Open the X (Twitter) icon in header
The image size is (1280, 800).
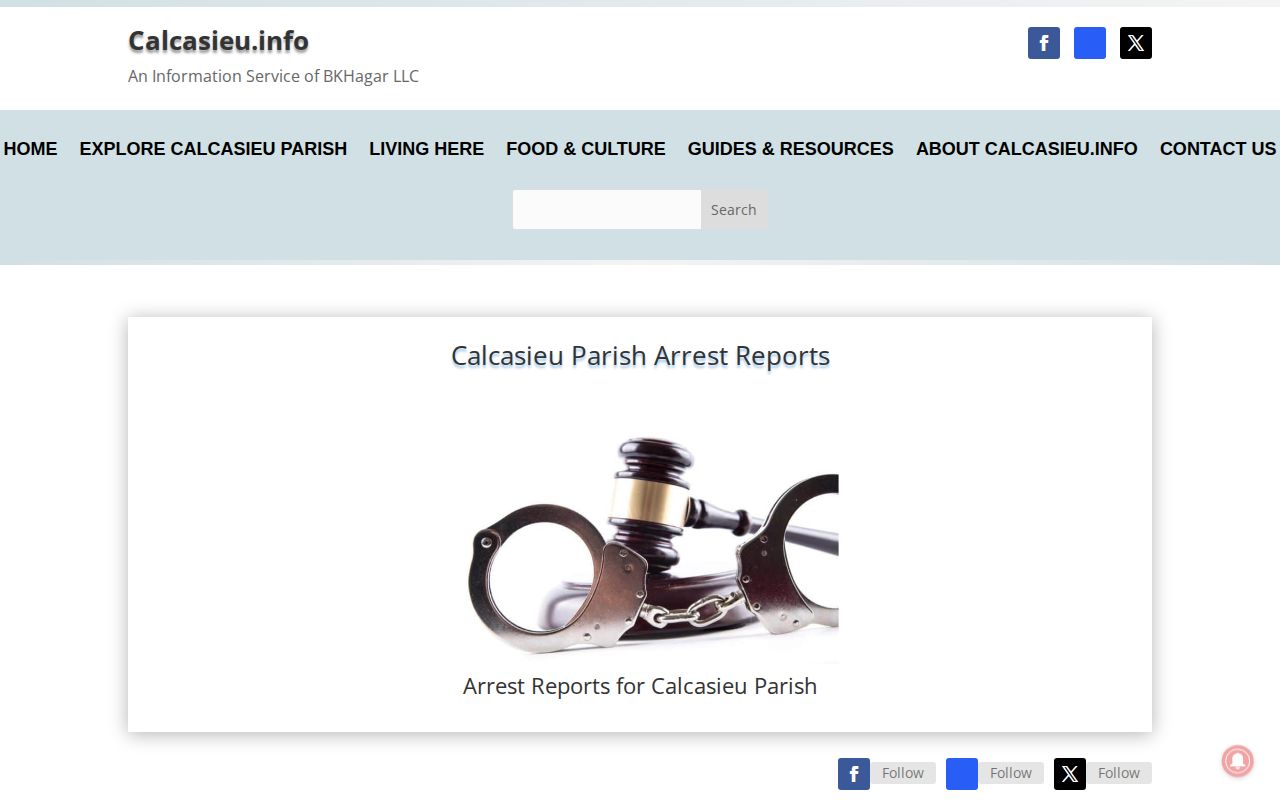[x=1136, y=43]
